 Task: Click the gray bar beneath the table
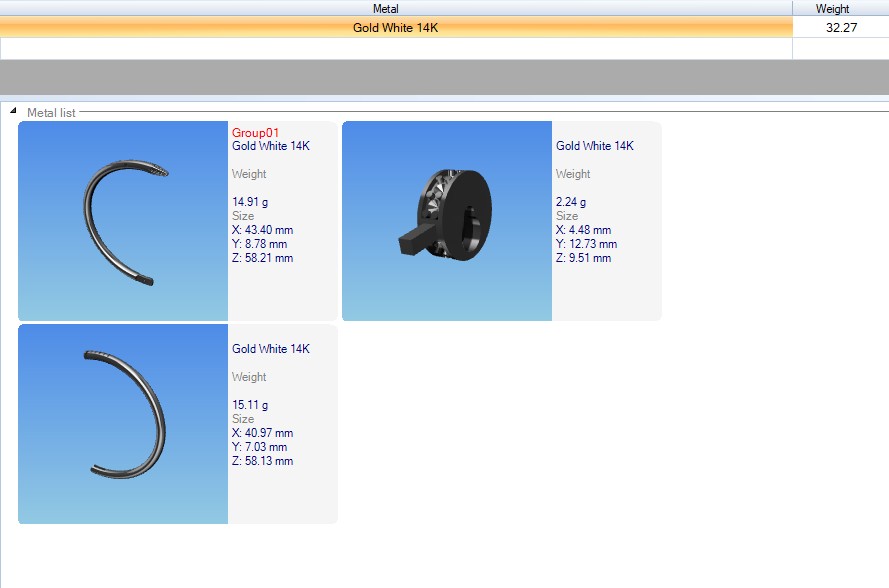444,77
